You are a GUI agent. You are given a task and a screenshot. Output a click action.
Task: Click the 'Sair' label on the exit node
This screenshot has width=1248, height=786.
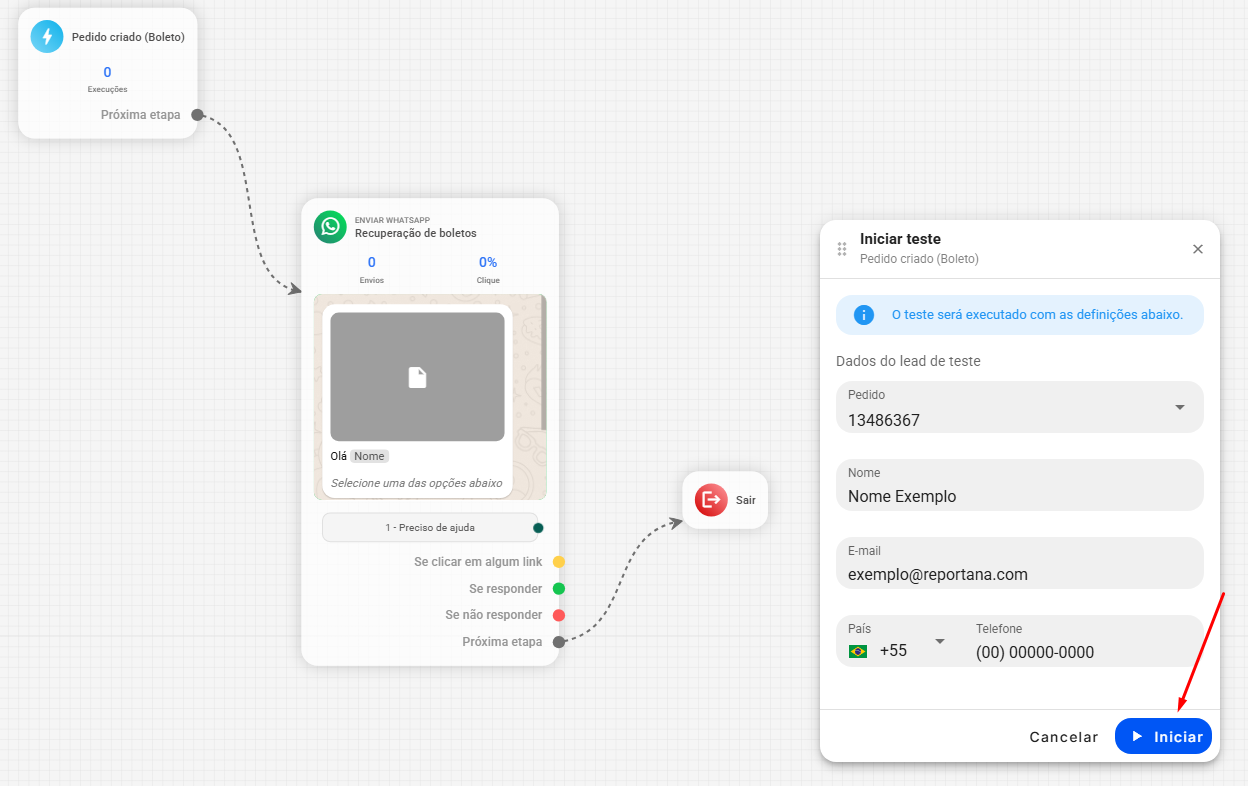[x=746, y=500]
